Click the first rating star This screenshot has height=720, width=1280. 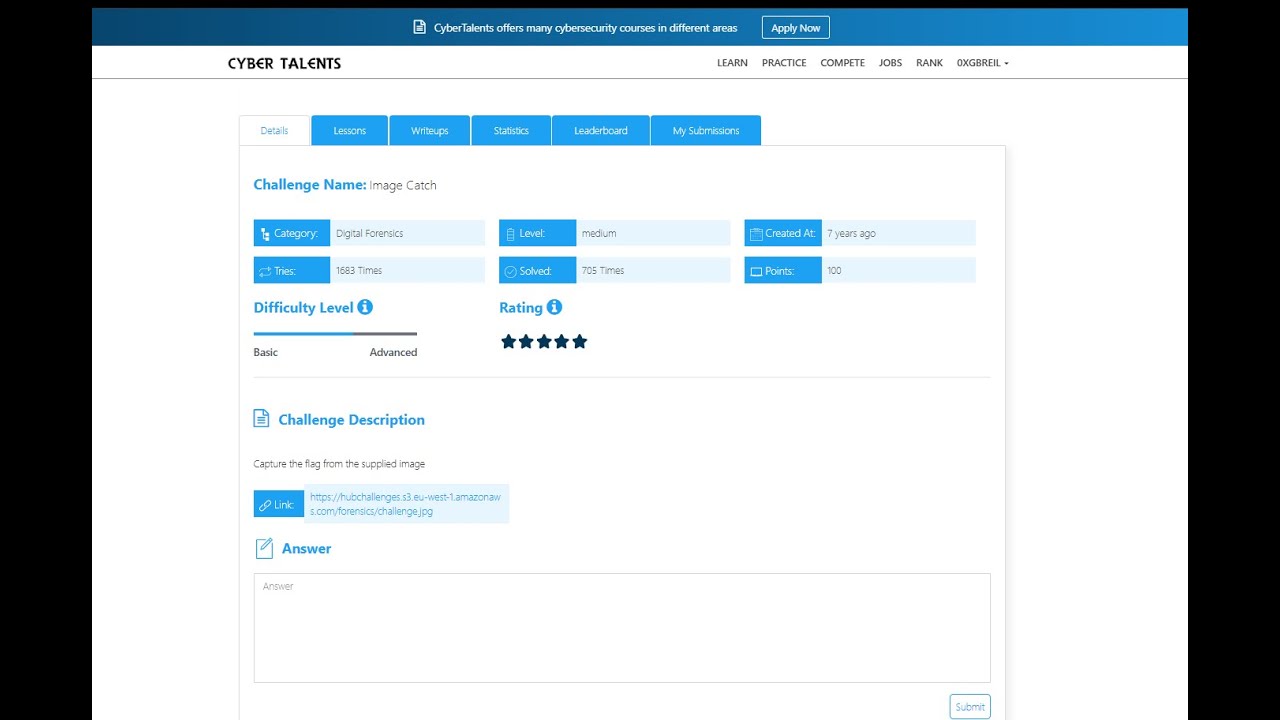click(508, 342)
